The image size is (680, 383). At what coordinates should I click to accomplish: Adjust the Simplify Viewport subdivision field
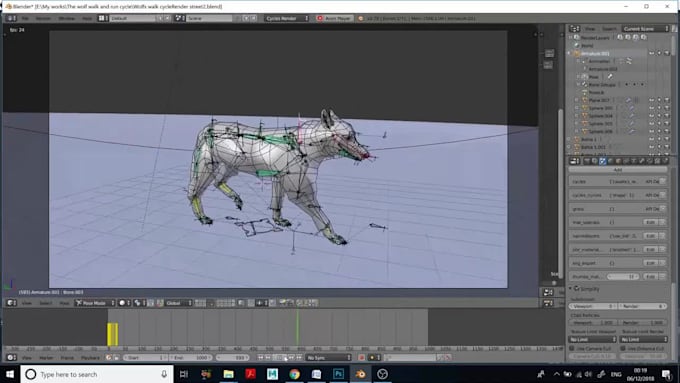tap(592, 306)
